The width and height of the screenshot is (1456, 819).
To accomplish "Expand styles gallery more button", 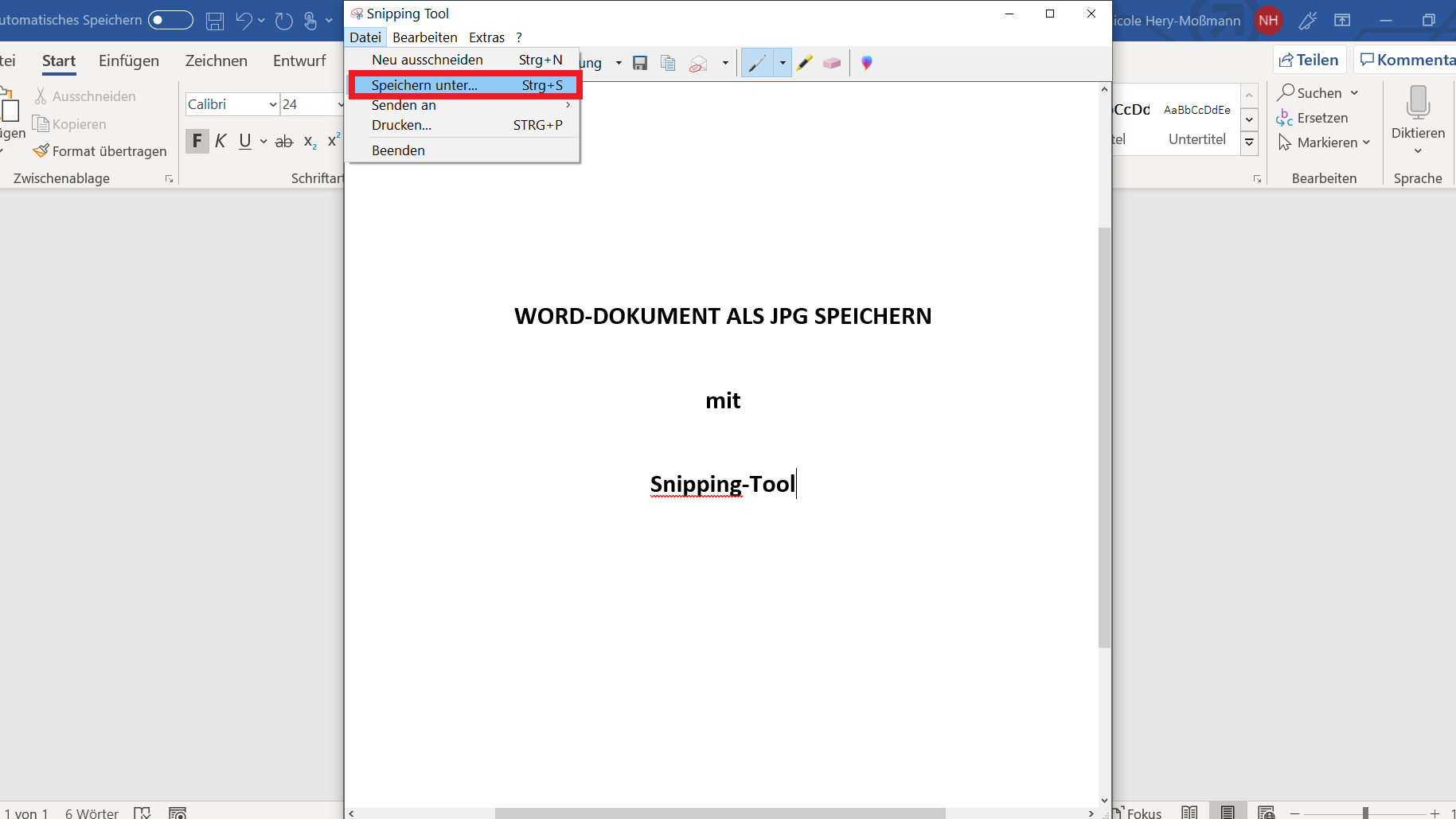I will (x=1250, y=142).
